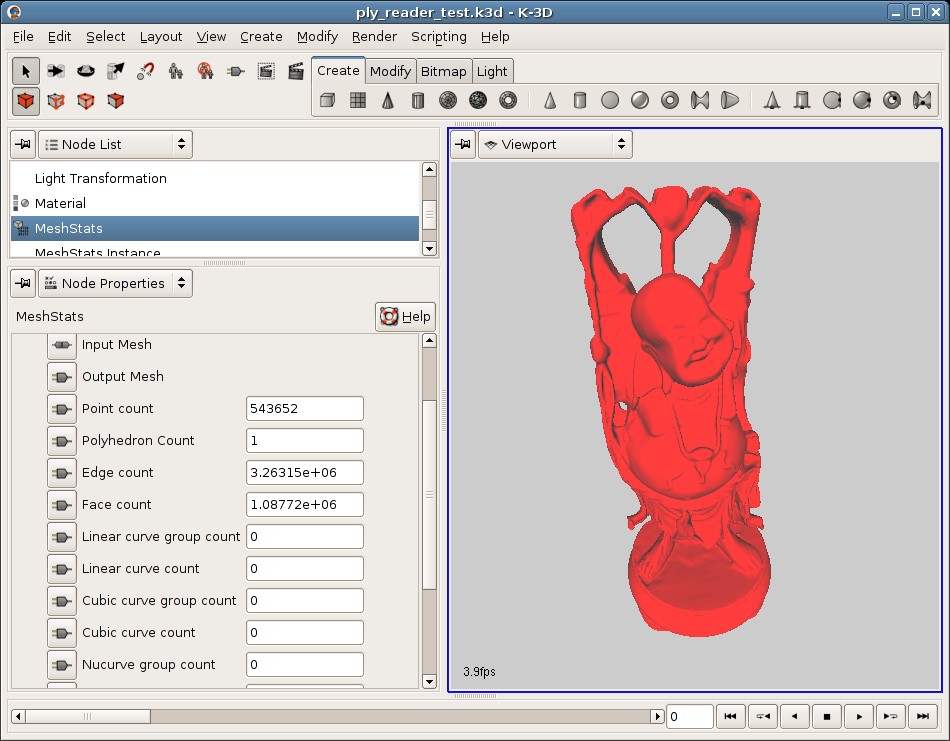Select Material in the node list
This screenshot has width=950, height=741.
tap(60, 203)
